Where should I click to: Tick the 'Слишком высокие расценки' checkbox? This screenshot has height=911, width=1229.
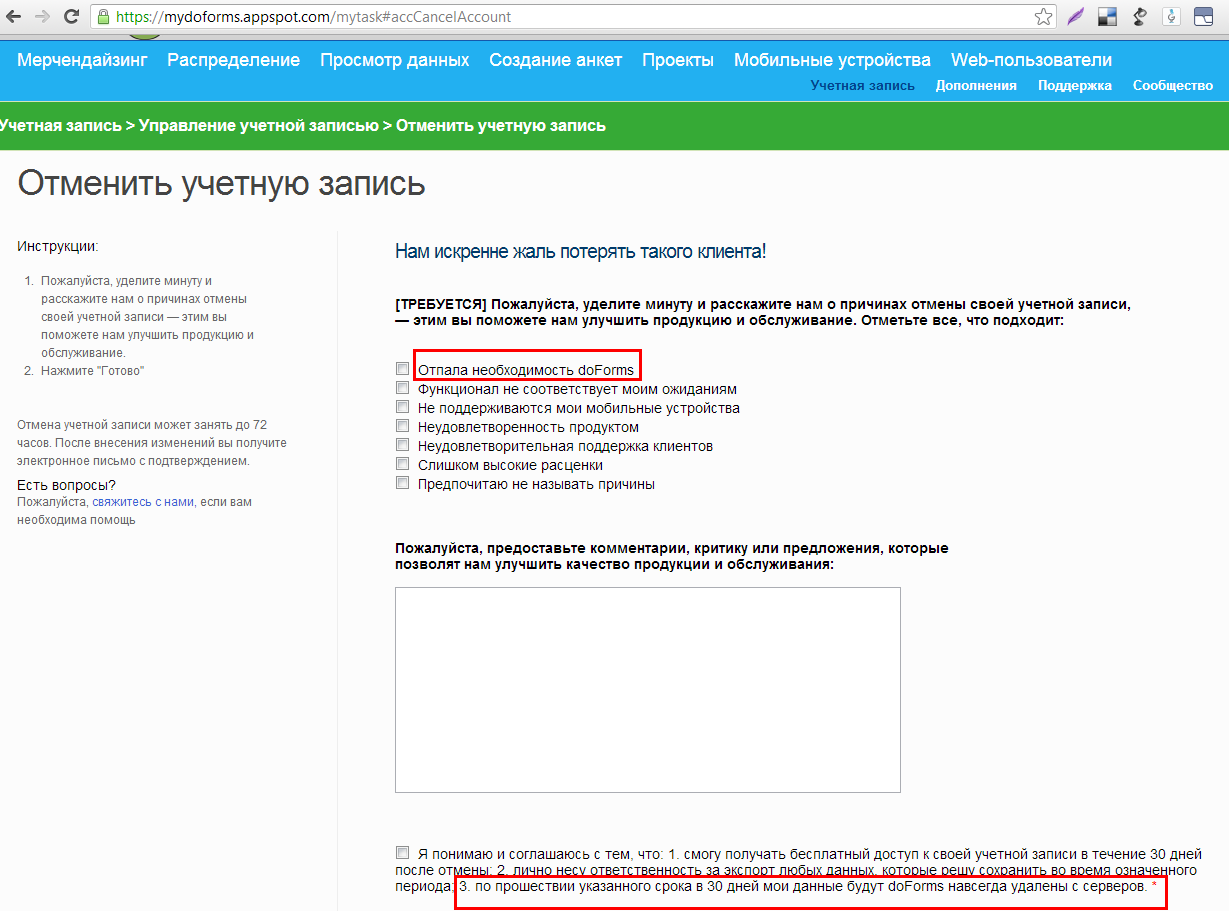pos(402,464)
